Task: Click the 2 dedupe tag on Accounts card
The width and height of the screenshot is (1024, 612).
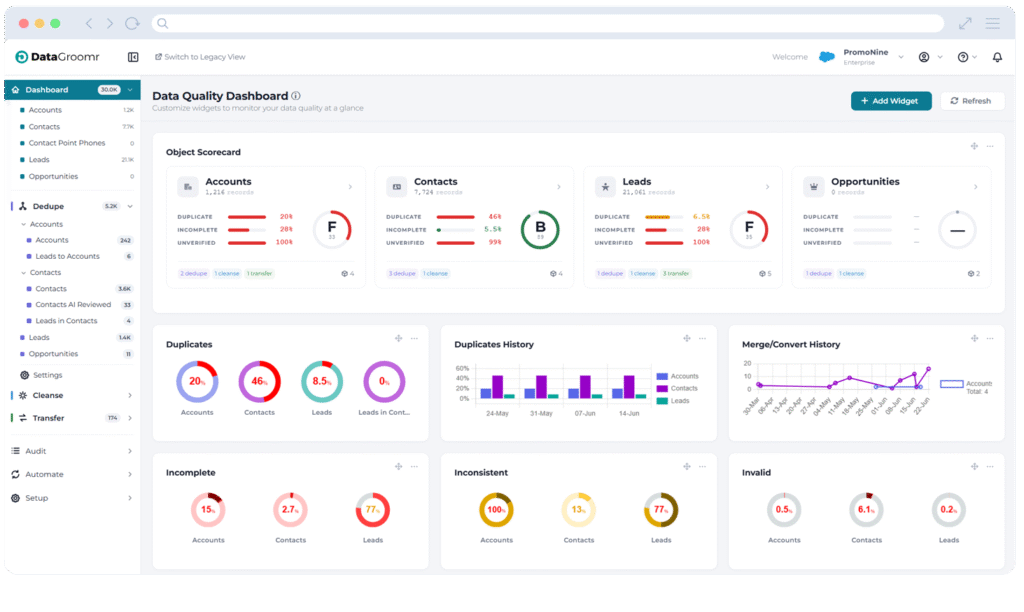Action: [194, 274]
